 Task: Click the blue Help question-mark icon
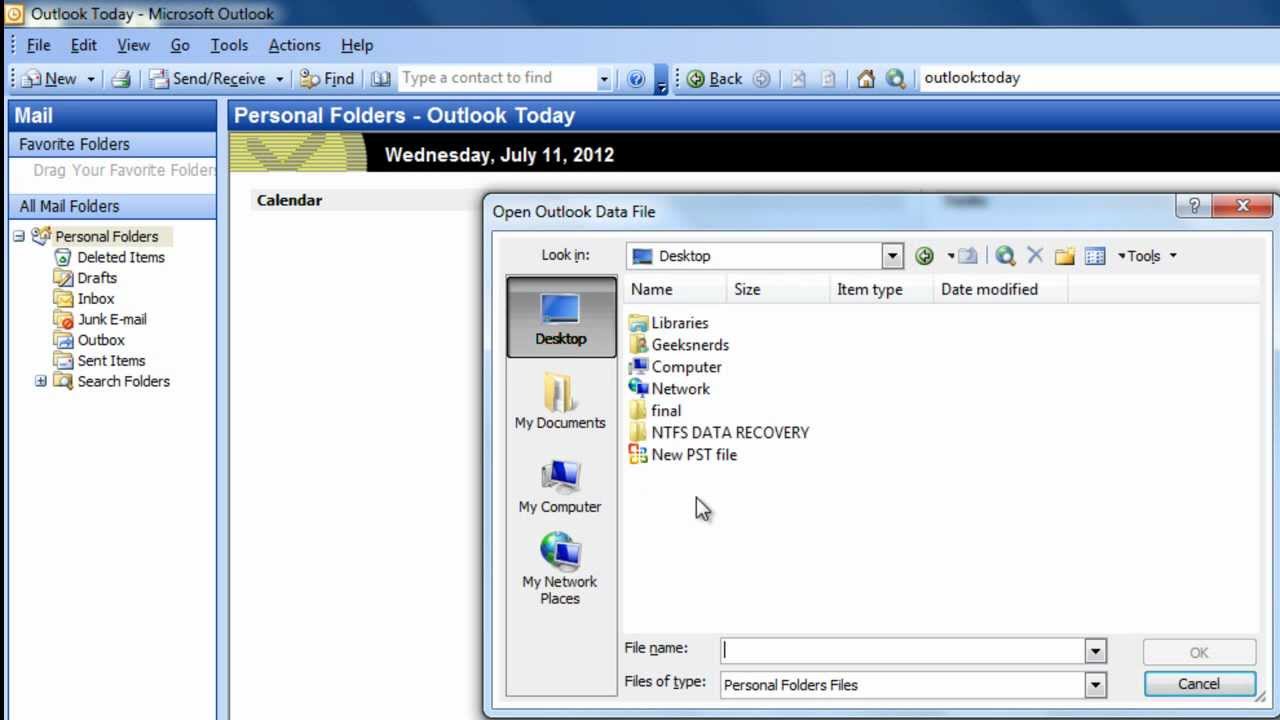coord(636,78)
